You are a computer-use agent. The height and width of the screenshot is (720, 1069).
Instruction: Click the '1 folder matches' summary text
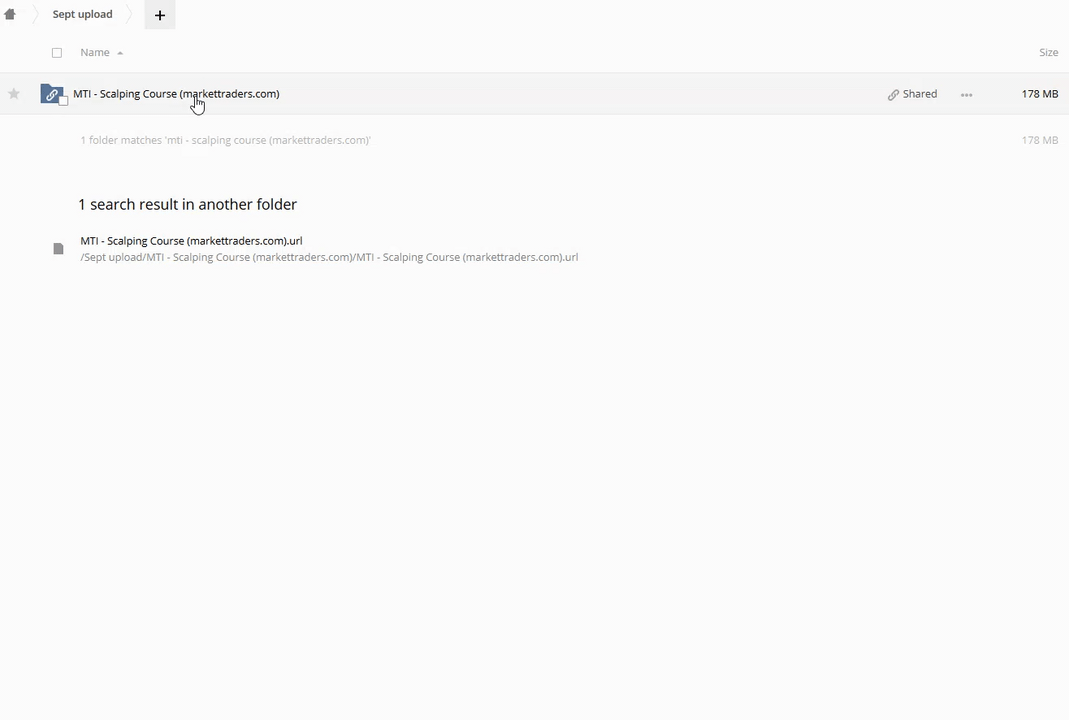pos(225,141)
